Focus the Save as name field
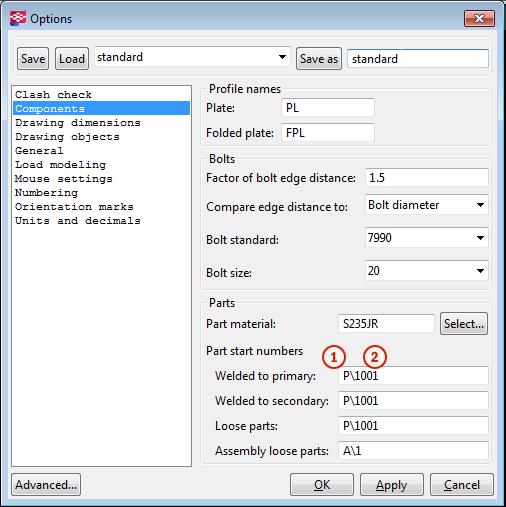This screenshot has height=507, width=506. [x=418, y=59]
